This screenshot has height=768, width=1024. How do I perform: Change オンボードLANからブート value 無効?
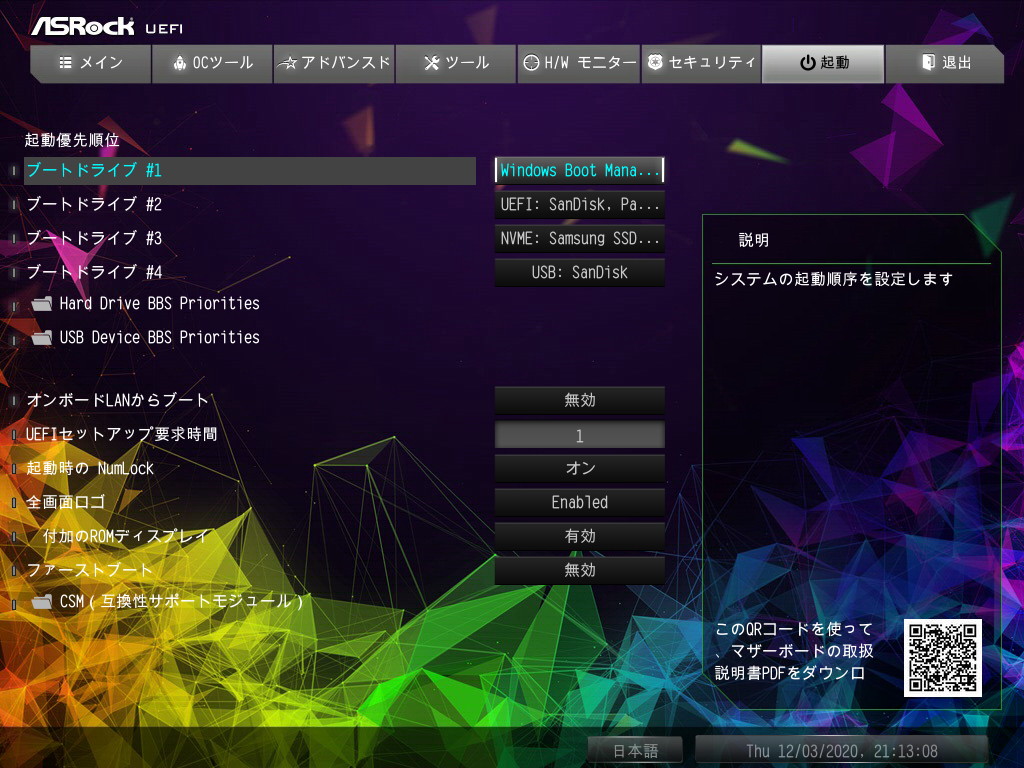pyautogui.click(x=579, y=400)
